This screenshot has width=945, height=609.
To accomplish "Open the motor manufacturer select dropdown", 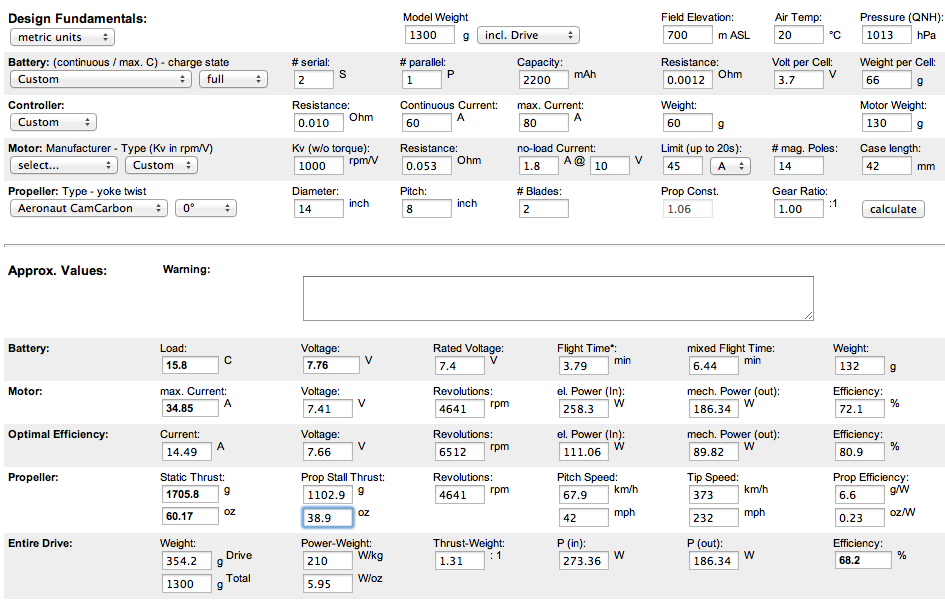I will (65, 165).
